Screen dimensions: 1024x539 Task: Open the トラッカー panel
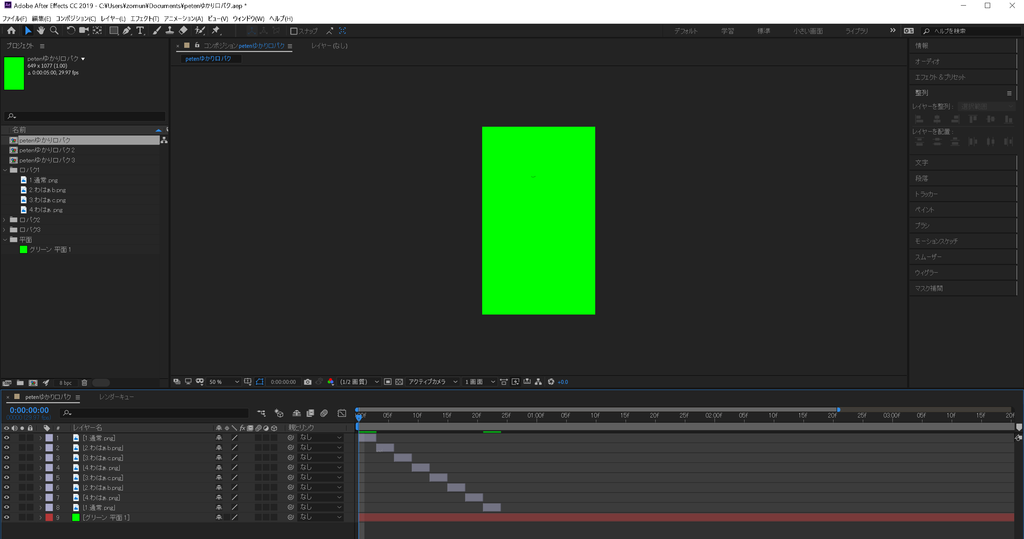tap(926, 194)
